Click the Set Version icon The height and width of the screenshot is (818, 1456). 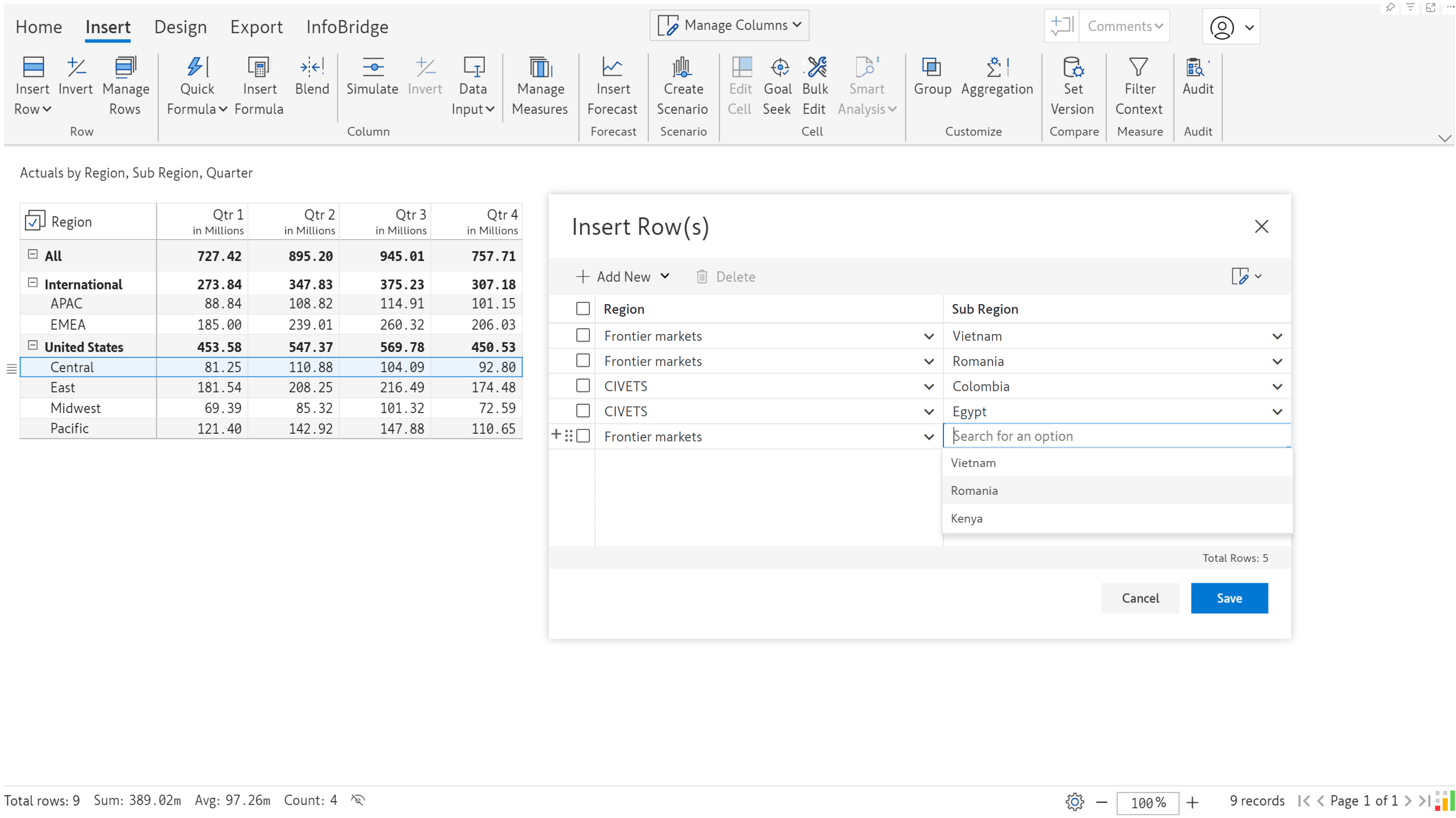[1074, 67]
